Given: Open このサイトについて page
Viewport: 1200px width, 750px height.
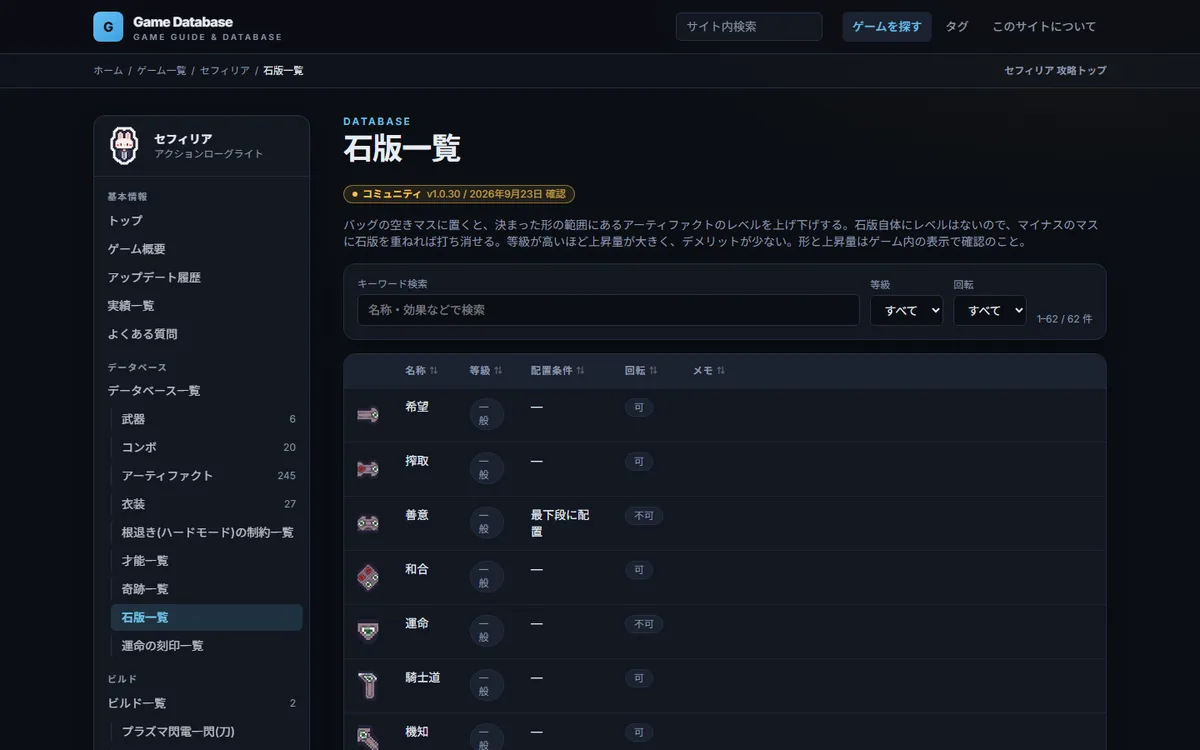Looking at the screenshot, I should pos(1044,27).
